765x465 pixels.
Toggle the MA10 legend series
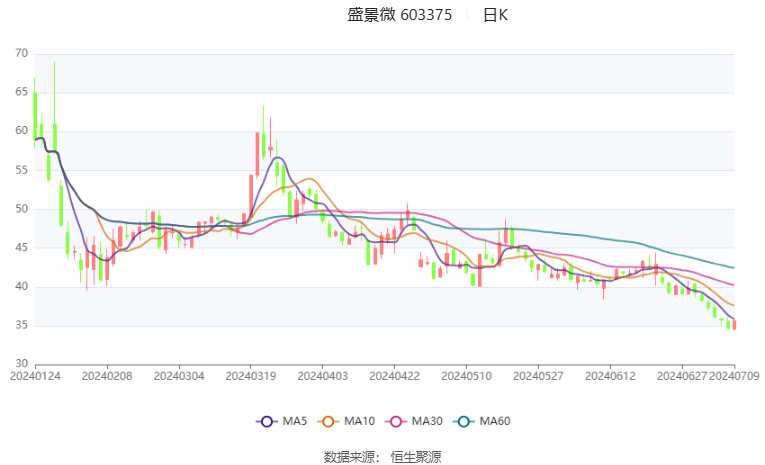pos(346,421)
